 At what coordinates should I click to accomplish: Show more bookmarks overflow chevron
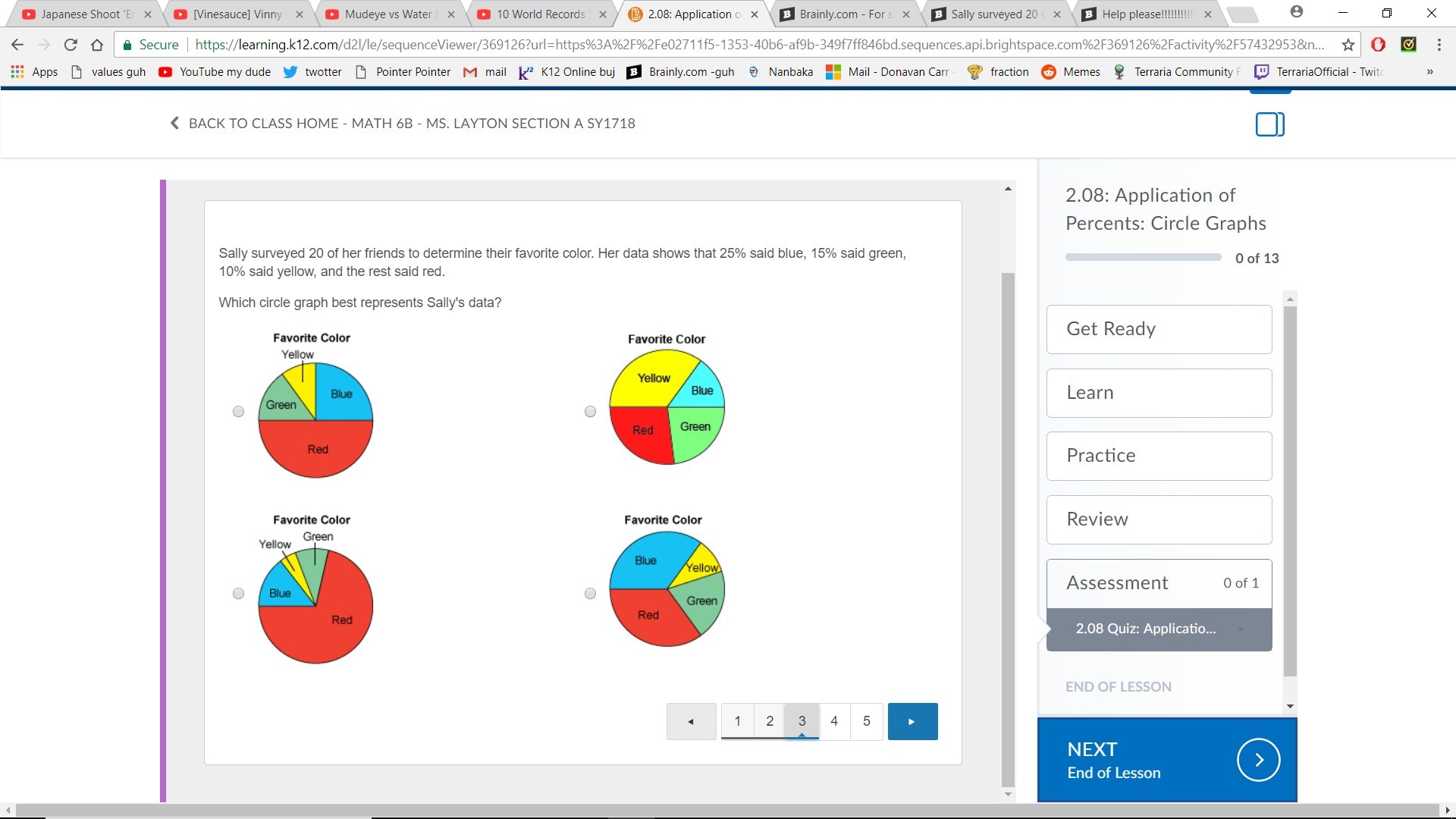tap(1429, 72)
